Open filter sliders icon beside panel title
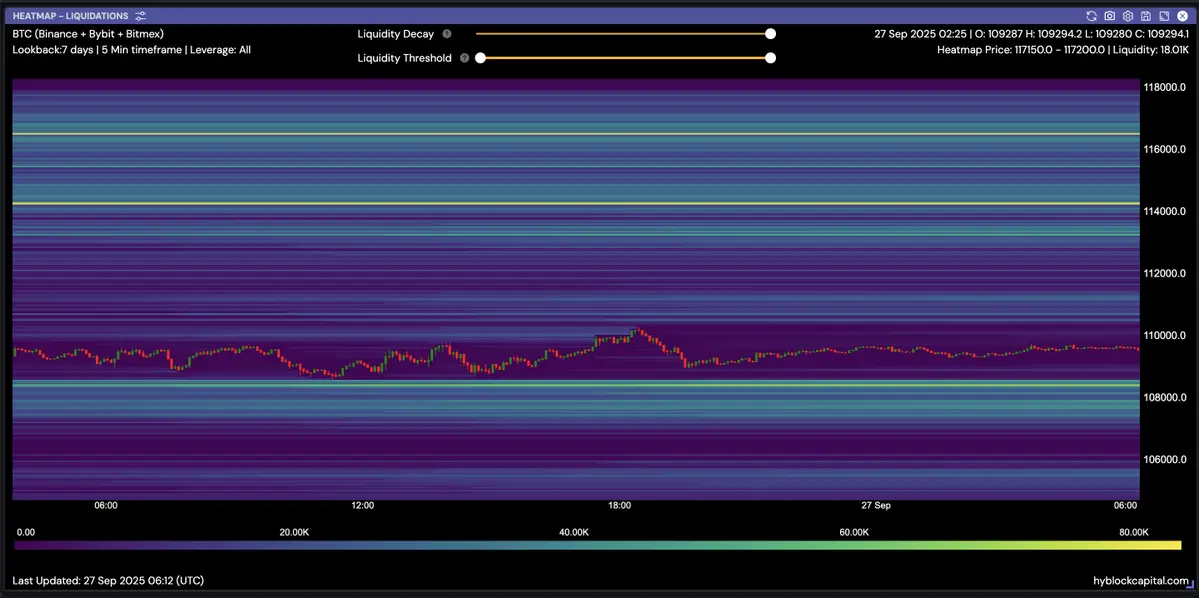This screenshot has width=1199, height=598. click(141, 16)
